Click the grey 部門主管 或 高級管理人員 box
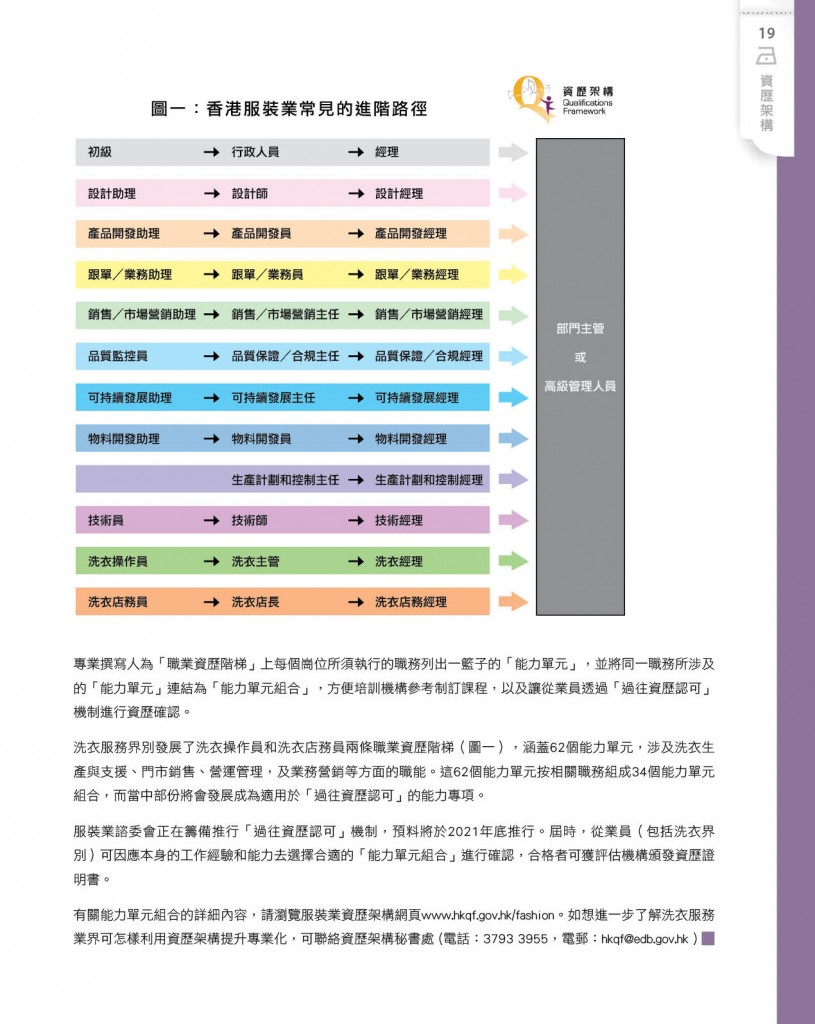The width and height of the screenshot is (815, 1024). click(x=580, y=376)
